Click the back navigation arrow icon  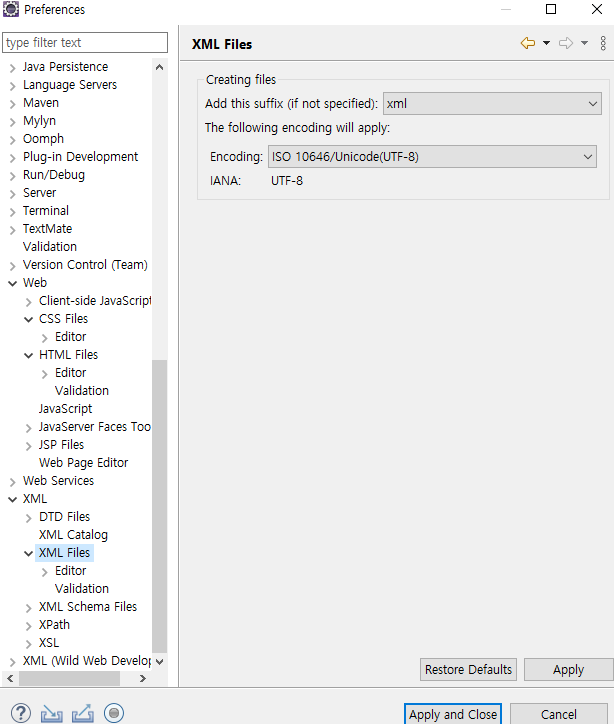tap(528, 43)
